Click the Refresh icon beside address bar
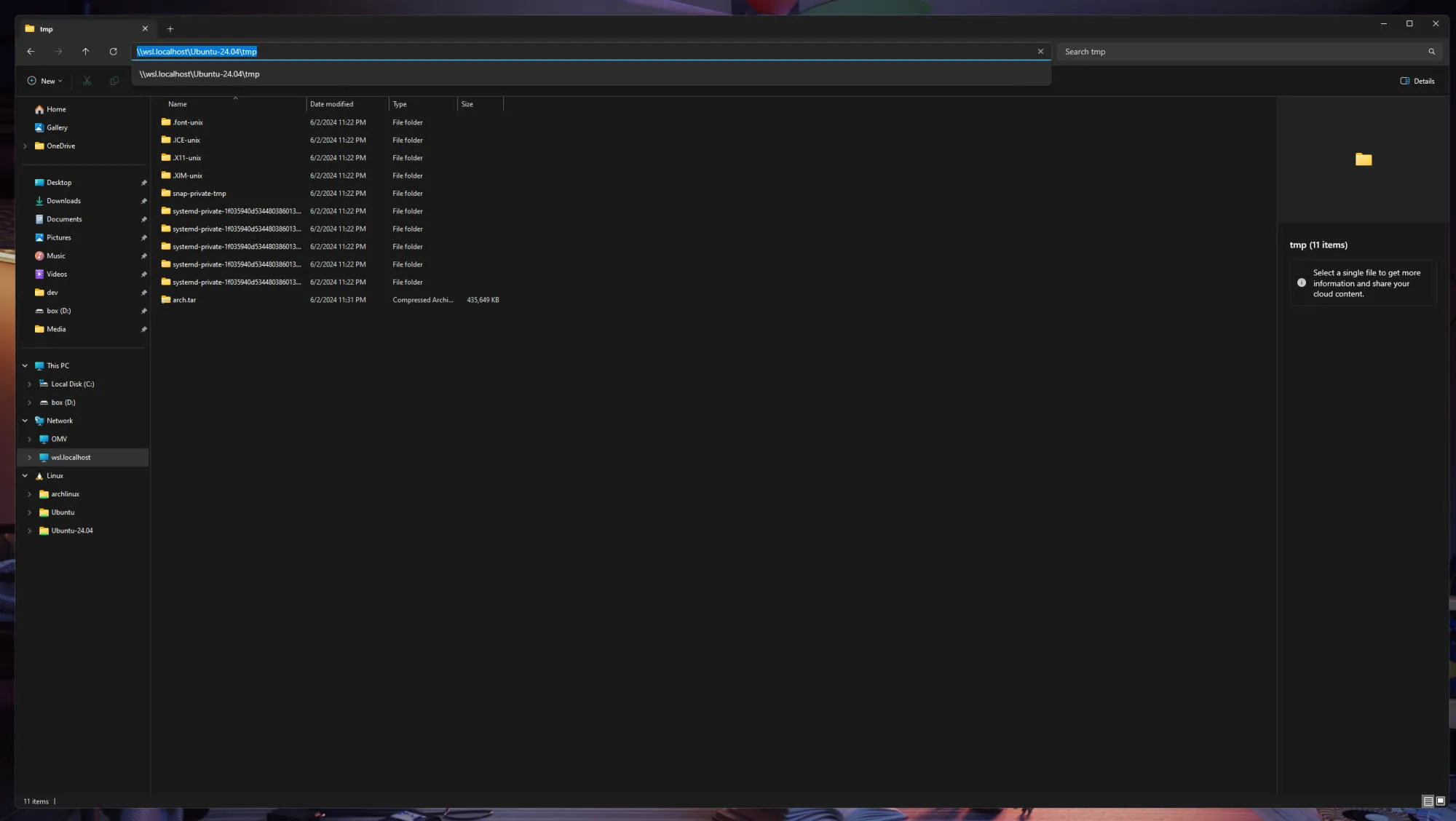 pyautogui.click(x=113, y=52)
